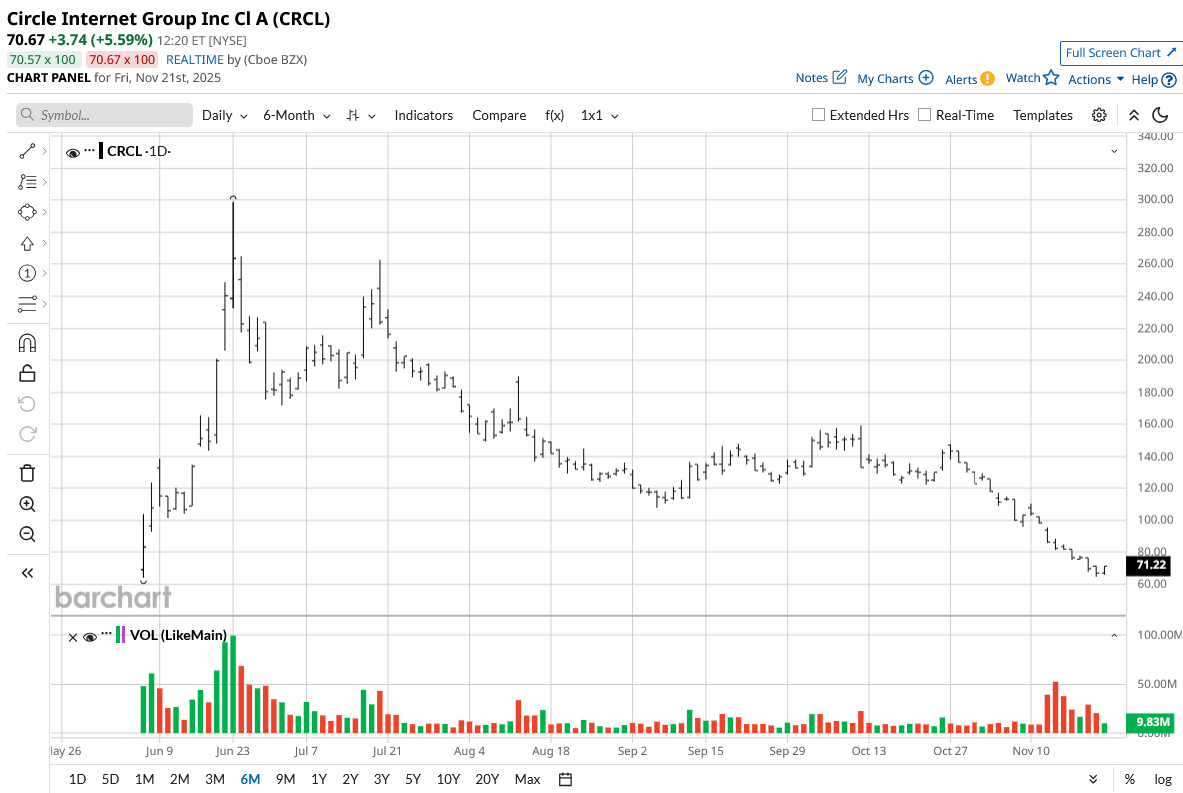Open the Daily frequency dropdown
1183x793 pixels.
[225, 115]
